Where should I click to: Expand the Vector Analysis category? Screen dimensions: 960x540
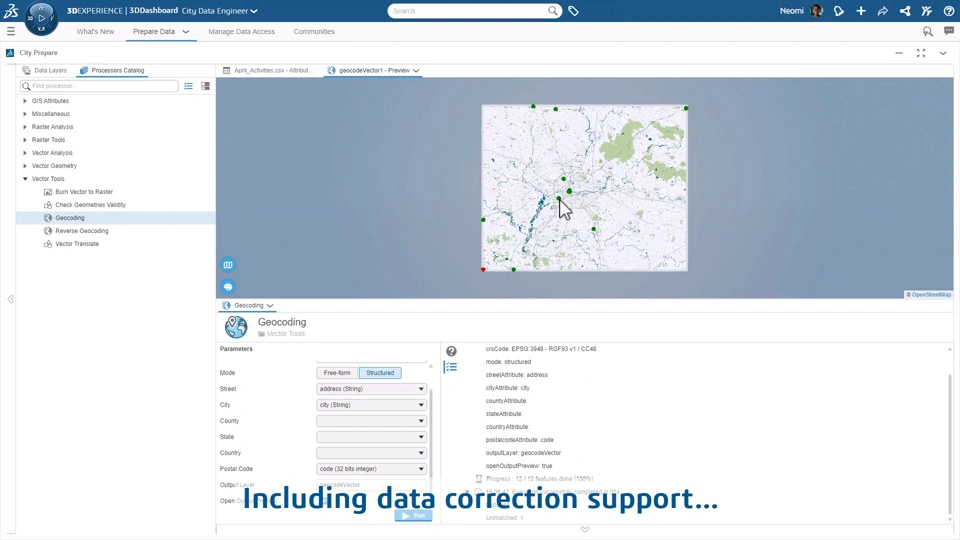[25, 153]
